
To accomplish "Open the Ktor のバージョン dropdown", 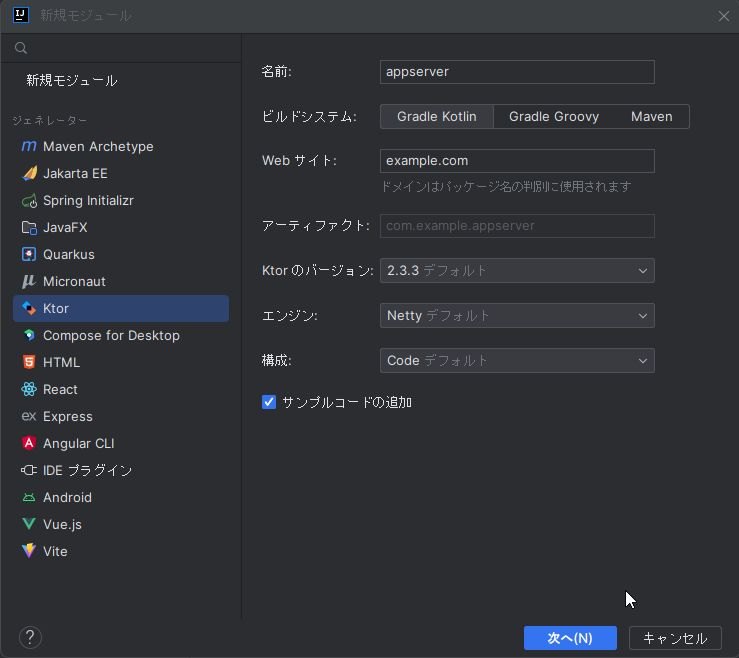I will (x=517, y=271).
